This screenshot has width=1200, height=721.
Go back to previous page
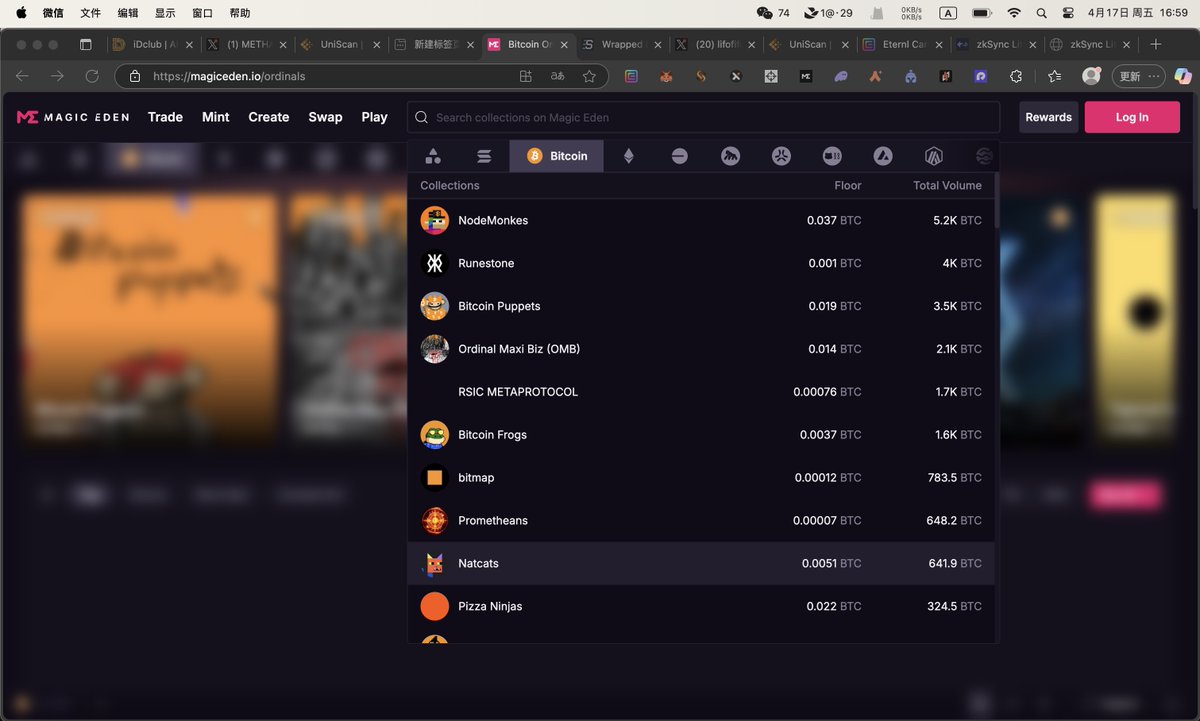22,76
